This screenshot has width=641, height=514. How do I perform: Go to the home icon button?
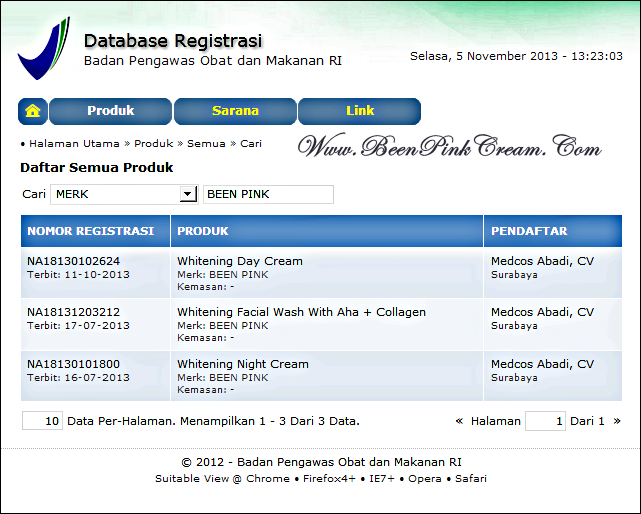click(x=33, y=111)
